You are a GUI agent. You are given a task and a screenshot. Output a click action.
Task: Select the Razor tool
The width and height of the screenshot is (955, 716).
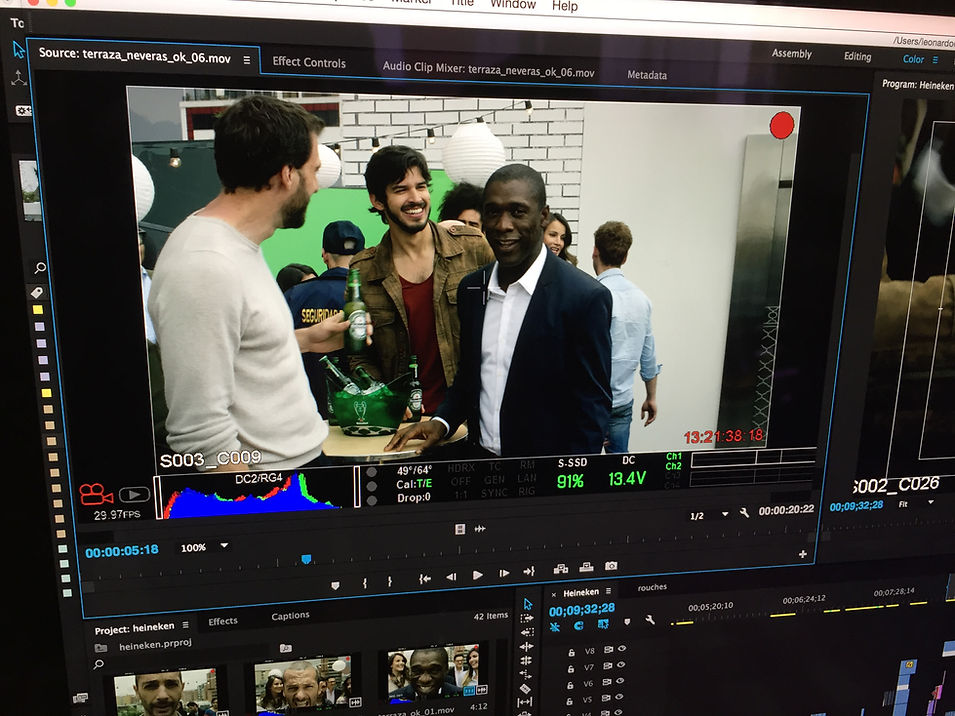coord(526,688)
